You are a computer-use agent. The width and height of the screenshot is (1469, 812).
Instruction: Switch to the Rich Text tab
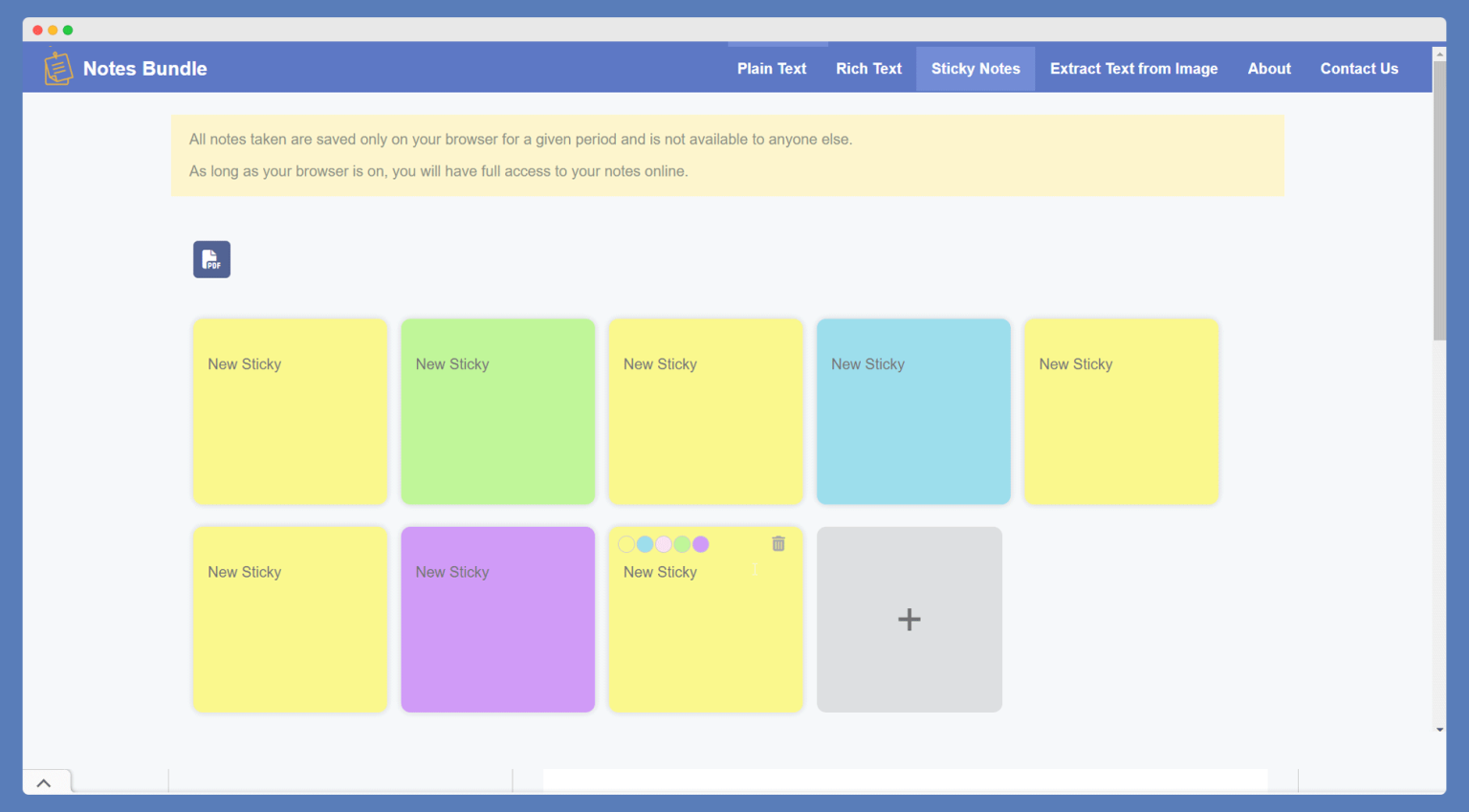tap(867, 68)
